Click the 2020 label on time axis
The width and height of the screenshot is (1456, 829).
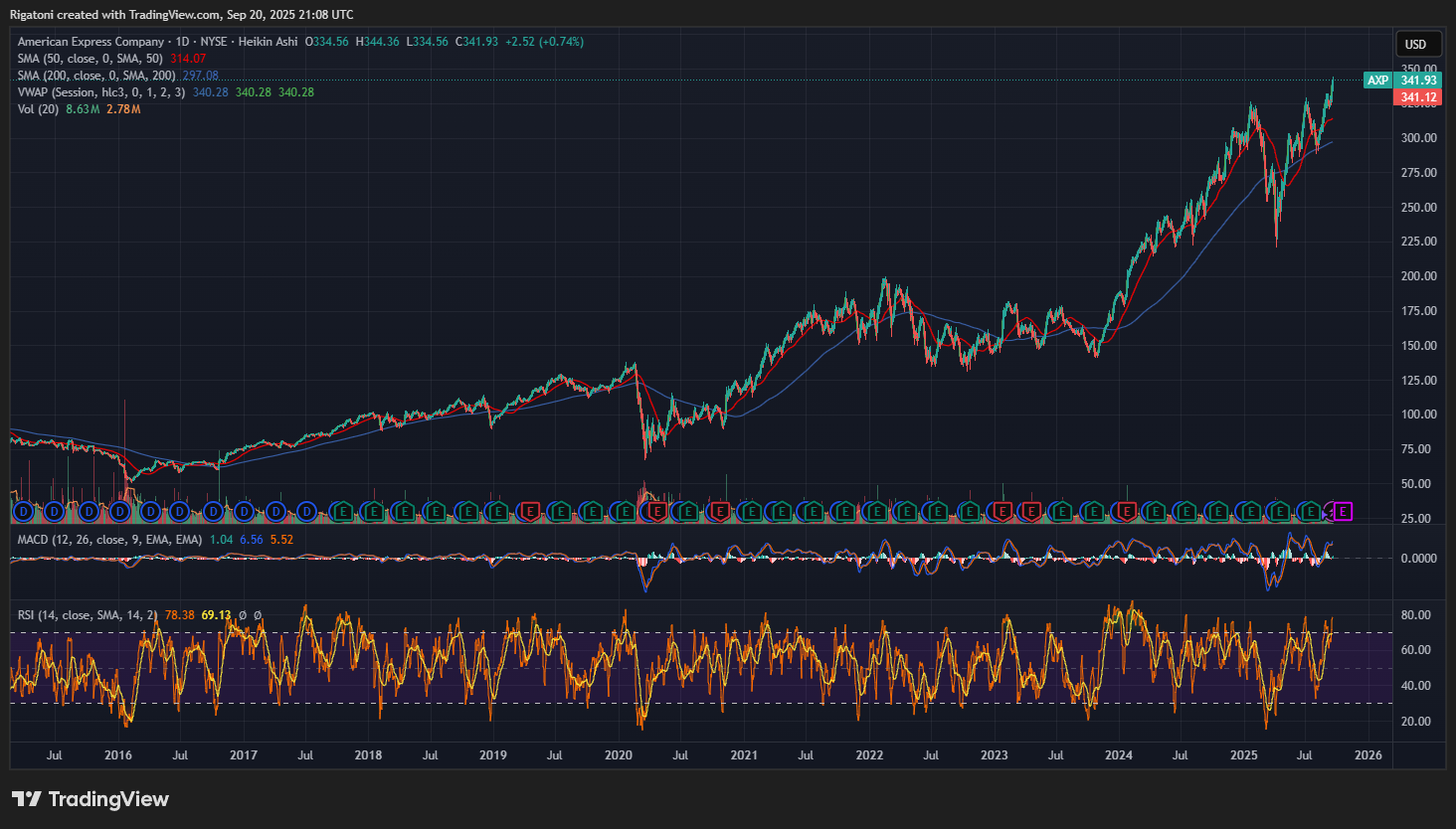(x=619, y=755)
